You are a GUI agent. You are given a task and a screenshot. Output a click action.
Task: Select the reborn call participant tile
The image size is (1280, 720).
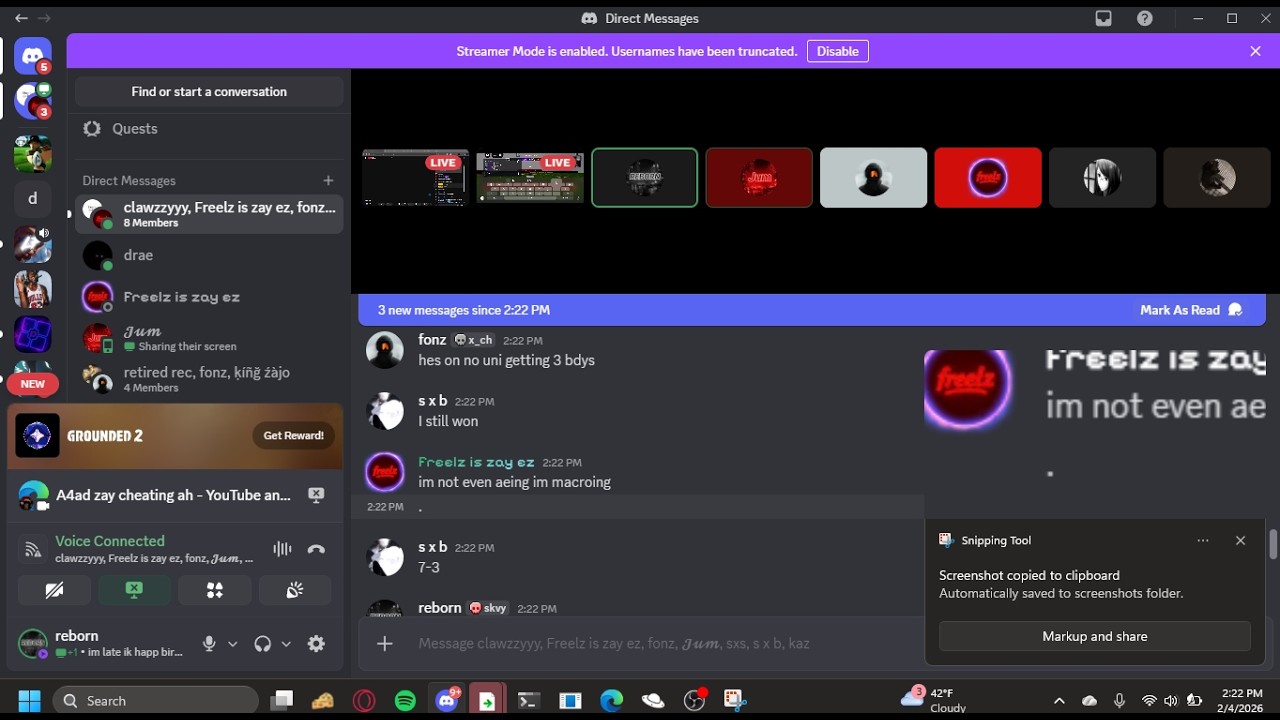tap(644, 178)
